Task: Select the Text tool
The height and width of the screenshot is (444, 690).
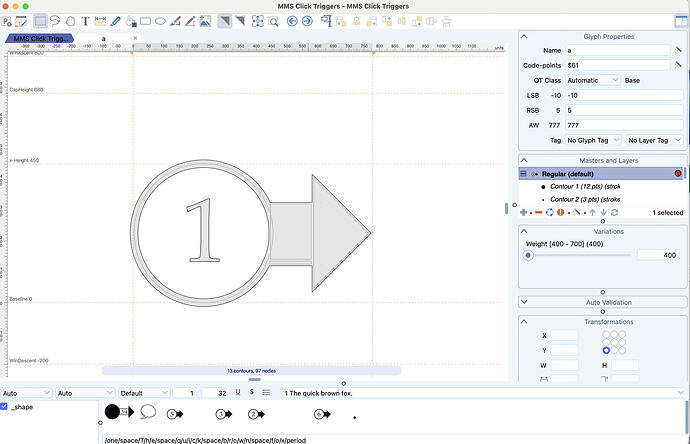Action: tap(85, 21)
